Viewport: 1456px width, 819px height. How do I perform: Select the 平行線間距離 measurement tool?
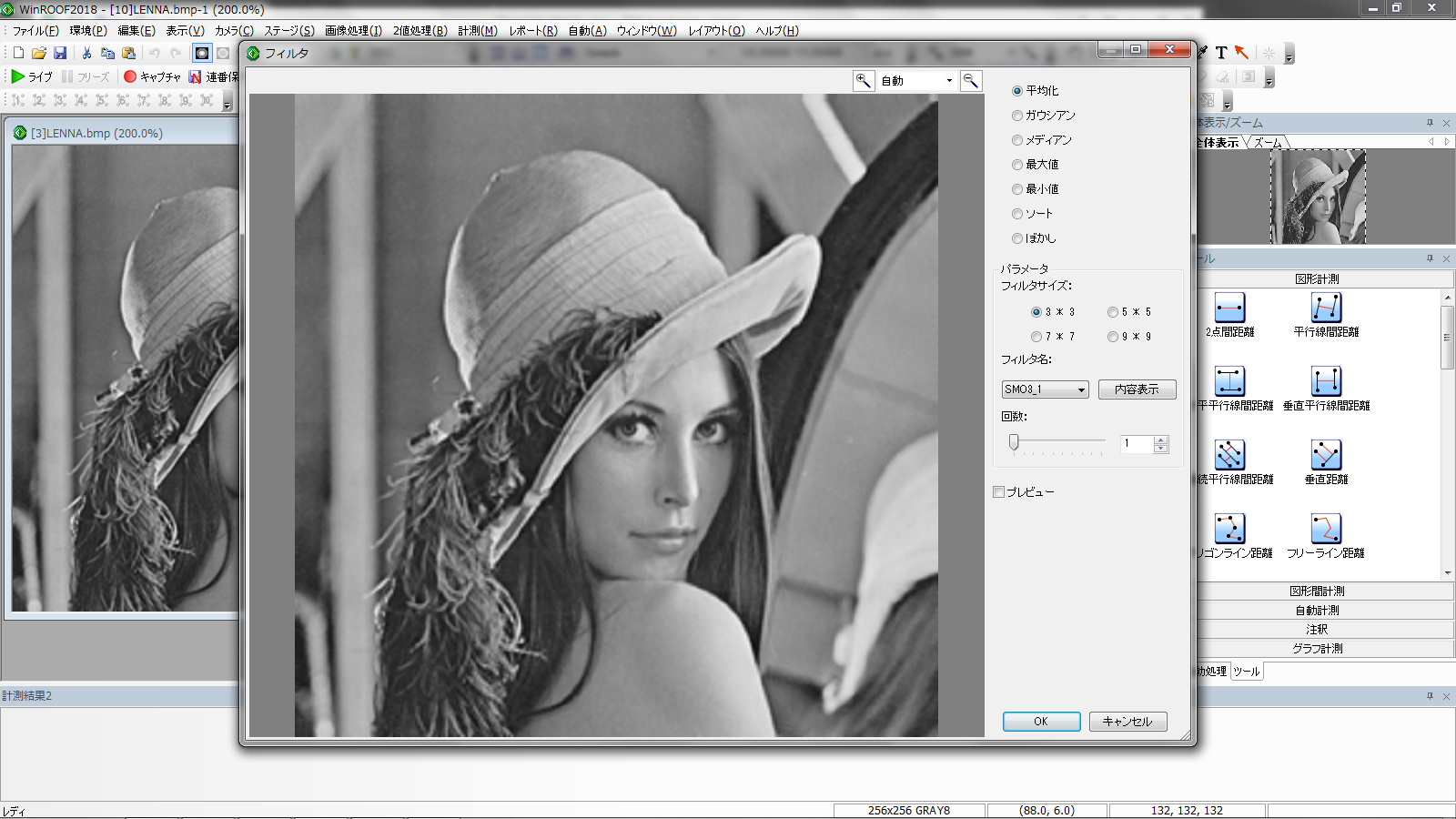pos(1326,308)
